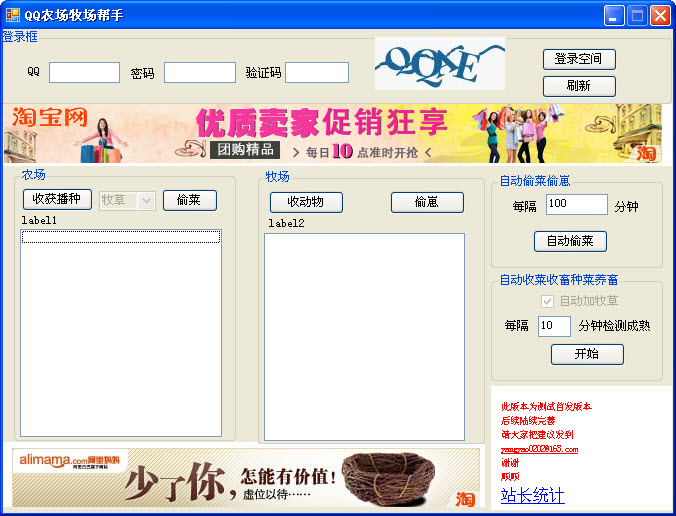The width and height of the screenshot is (676, 516).
Task: Select the first row in farm list
Action: (x=121, y=237)
